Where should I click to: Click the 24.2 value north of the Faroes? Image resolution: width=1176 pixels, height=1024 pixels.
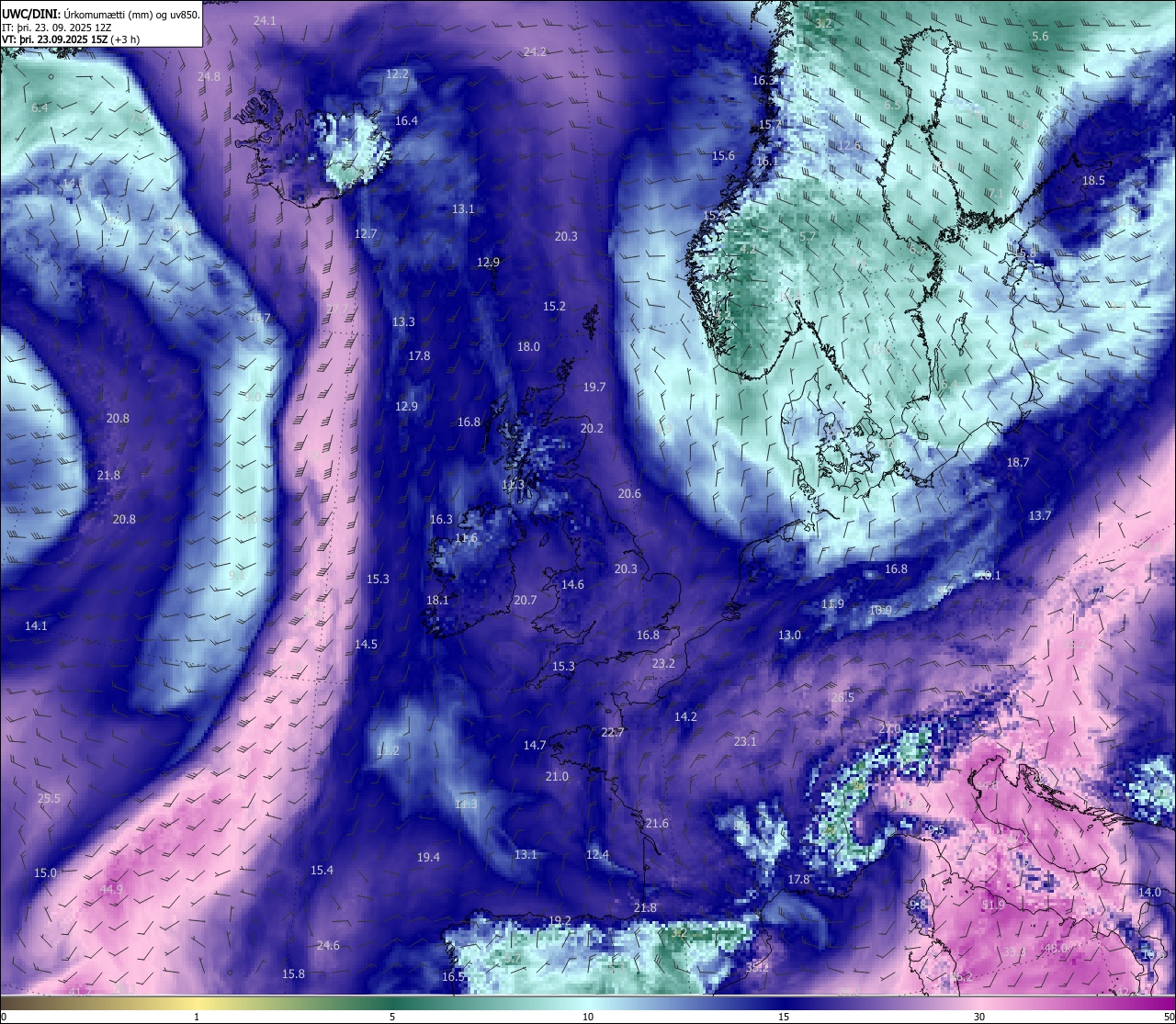point(535,51)
